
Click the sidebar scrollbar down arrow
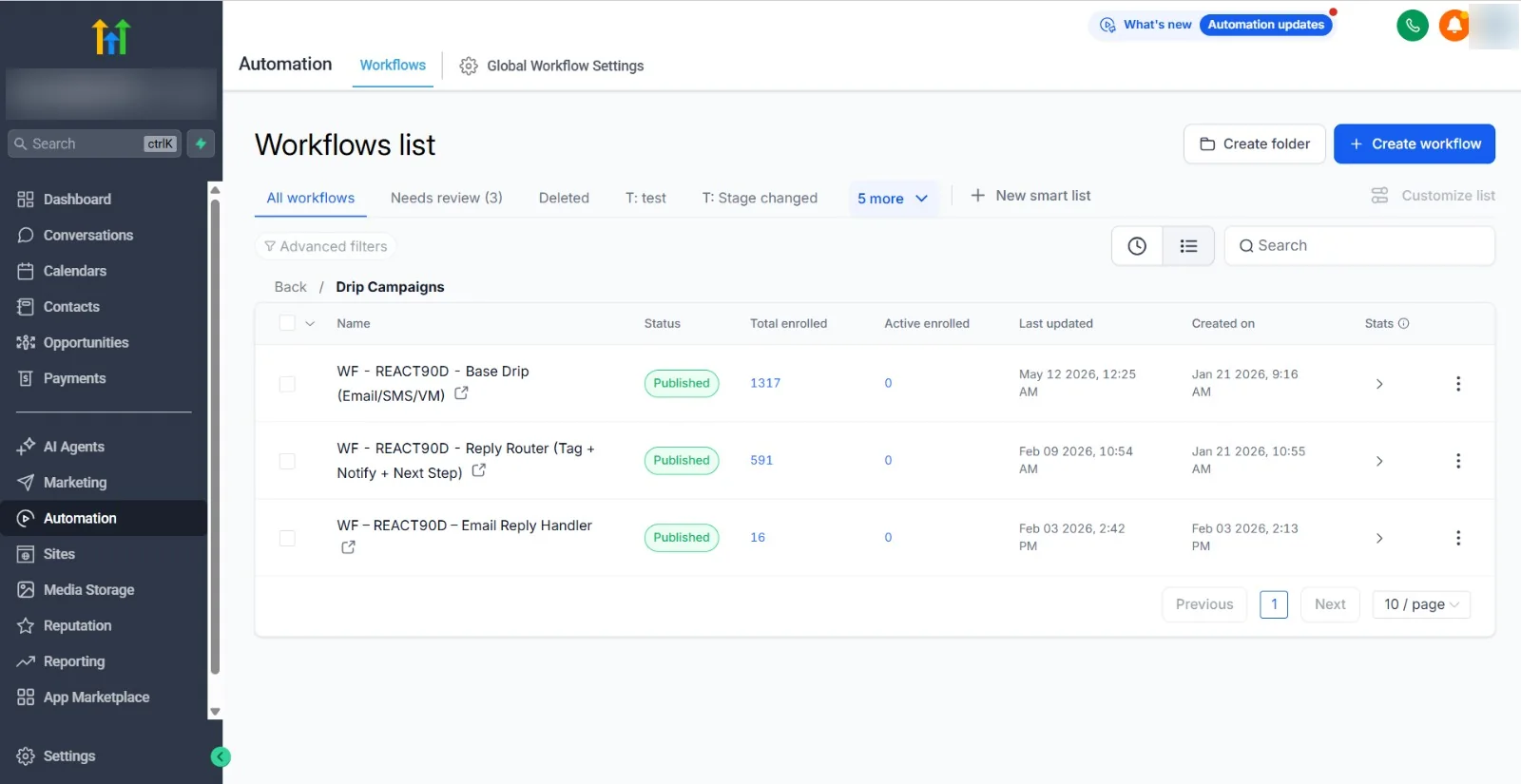pyautogui.click(x=215, y=711)
